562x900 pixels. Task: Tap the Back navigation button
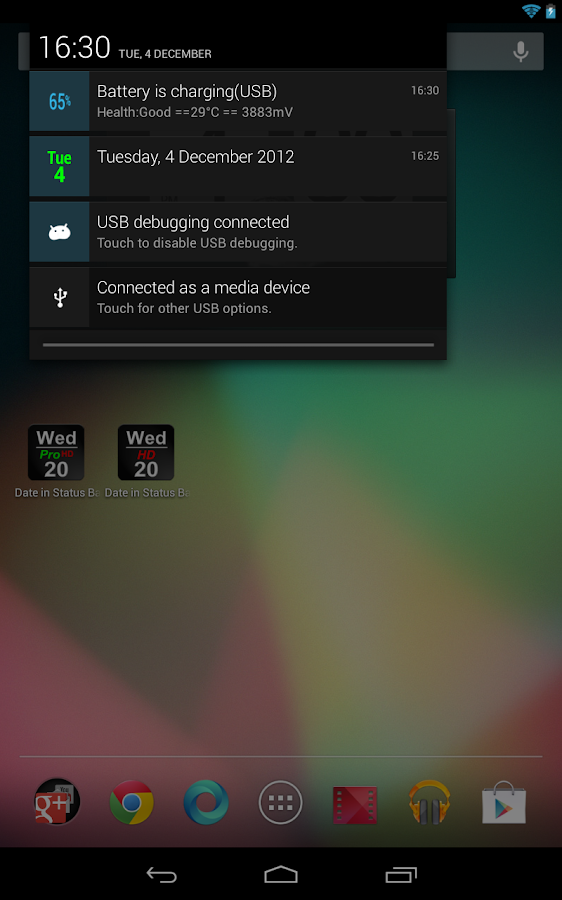[x=162, y=875]
